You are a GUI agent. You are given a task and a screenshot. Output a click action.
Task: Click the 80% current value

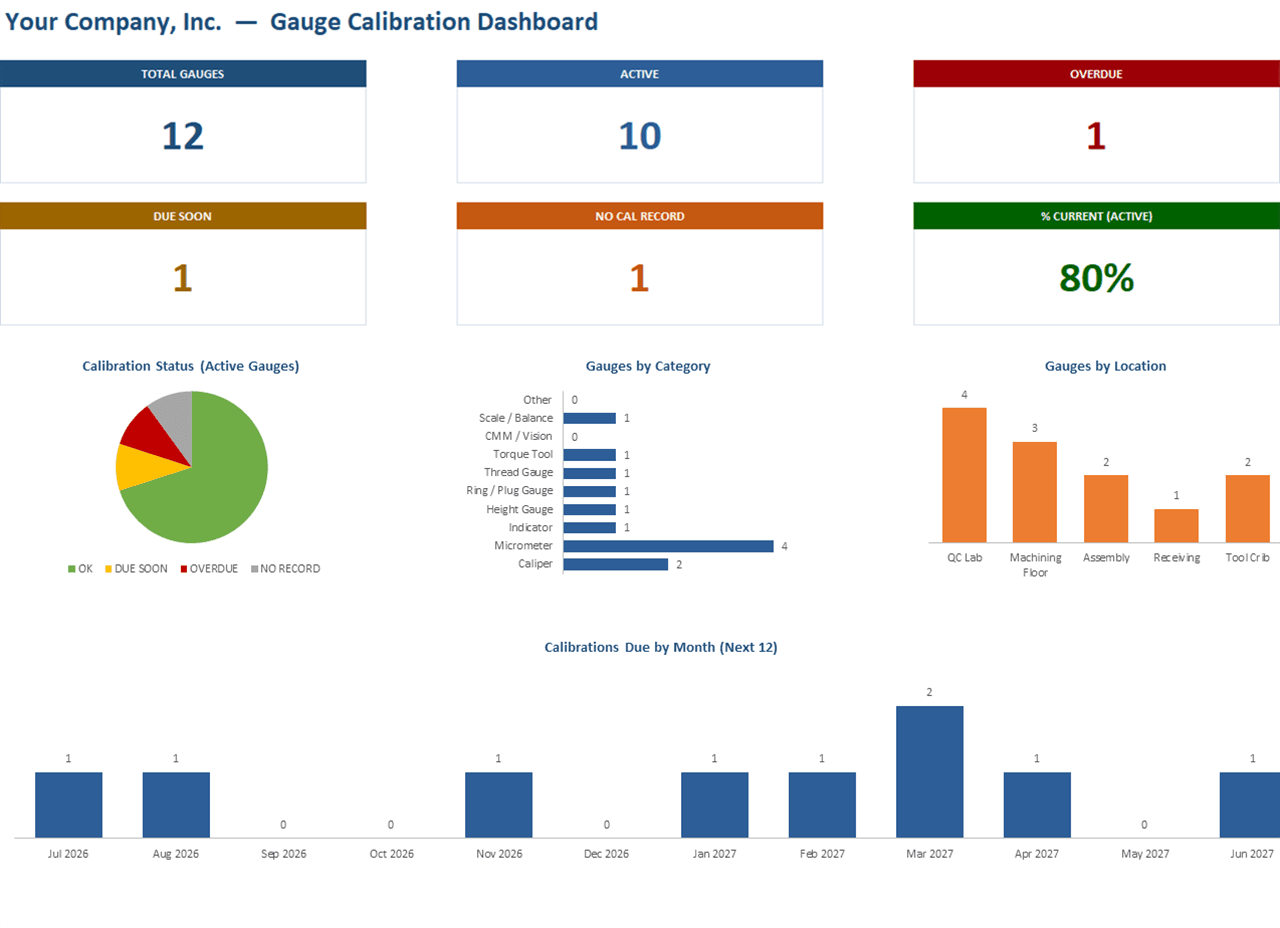(1096, 278)
